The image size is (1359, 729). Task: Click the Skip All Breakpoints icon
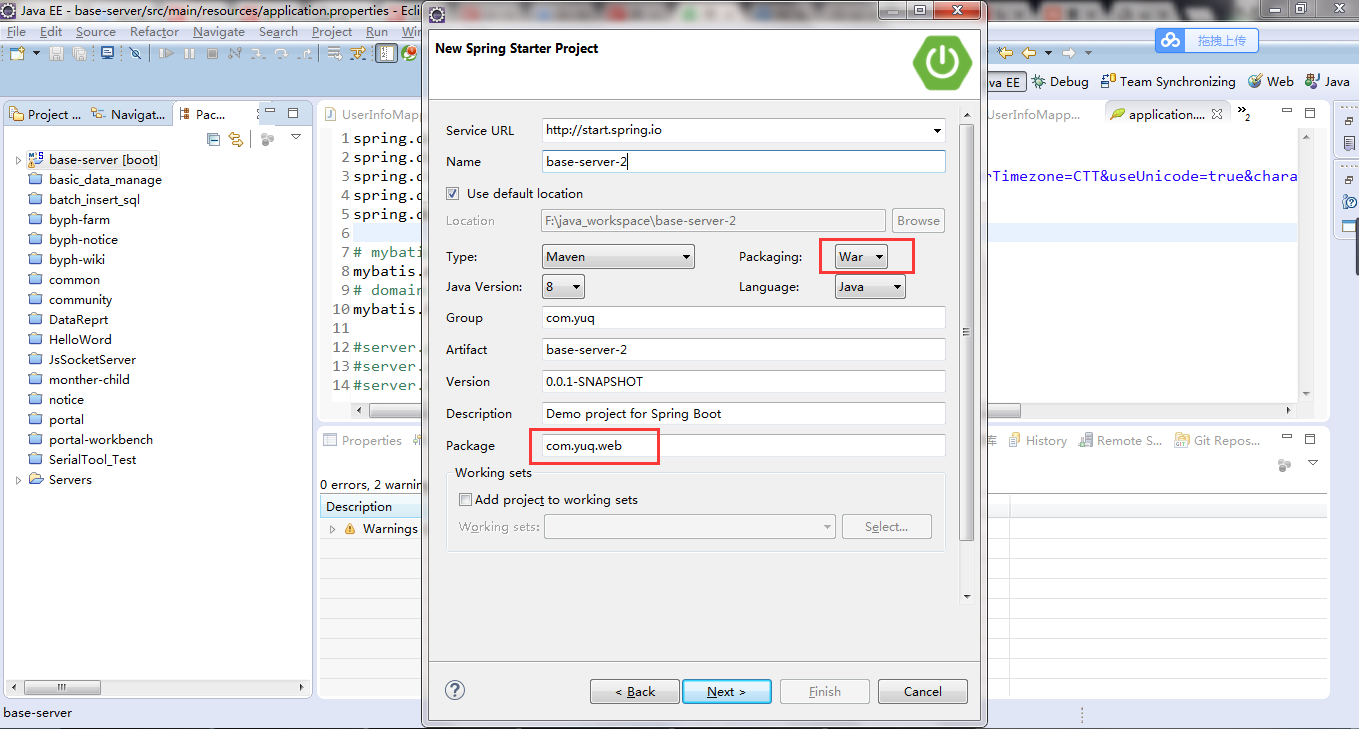point(135,53)
